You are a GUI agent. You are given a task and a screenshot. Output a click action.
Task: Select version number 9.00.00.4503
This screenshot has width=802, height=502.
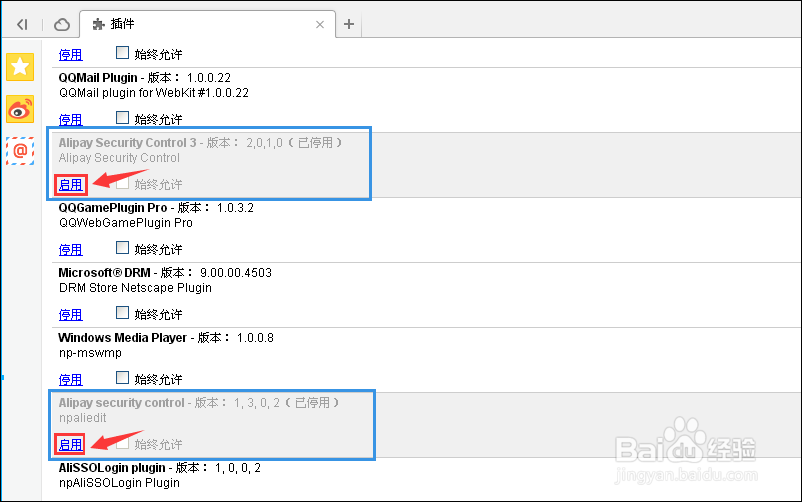click(236, 273)
